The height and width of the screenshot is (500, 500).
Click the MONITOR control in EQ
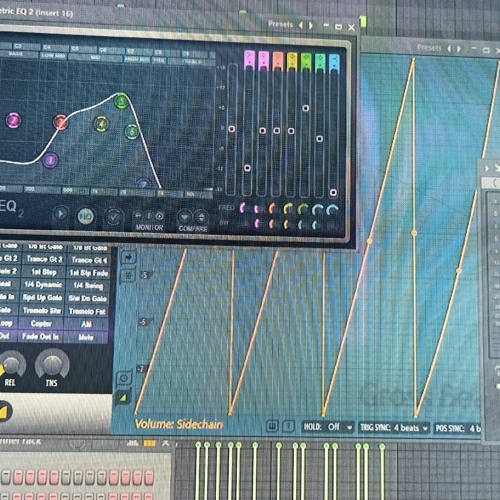pos(149,220)
